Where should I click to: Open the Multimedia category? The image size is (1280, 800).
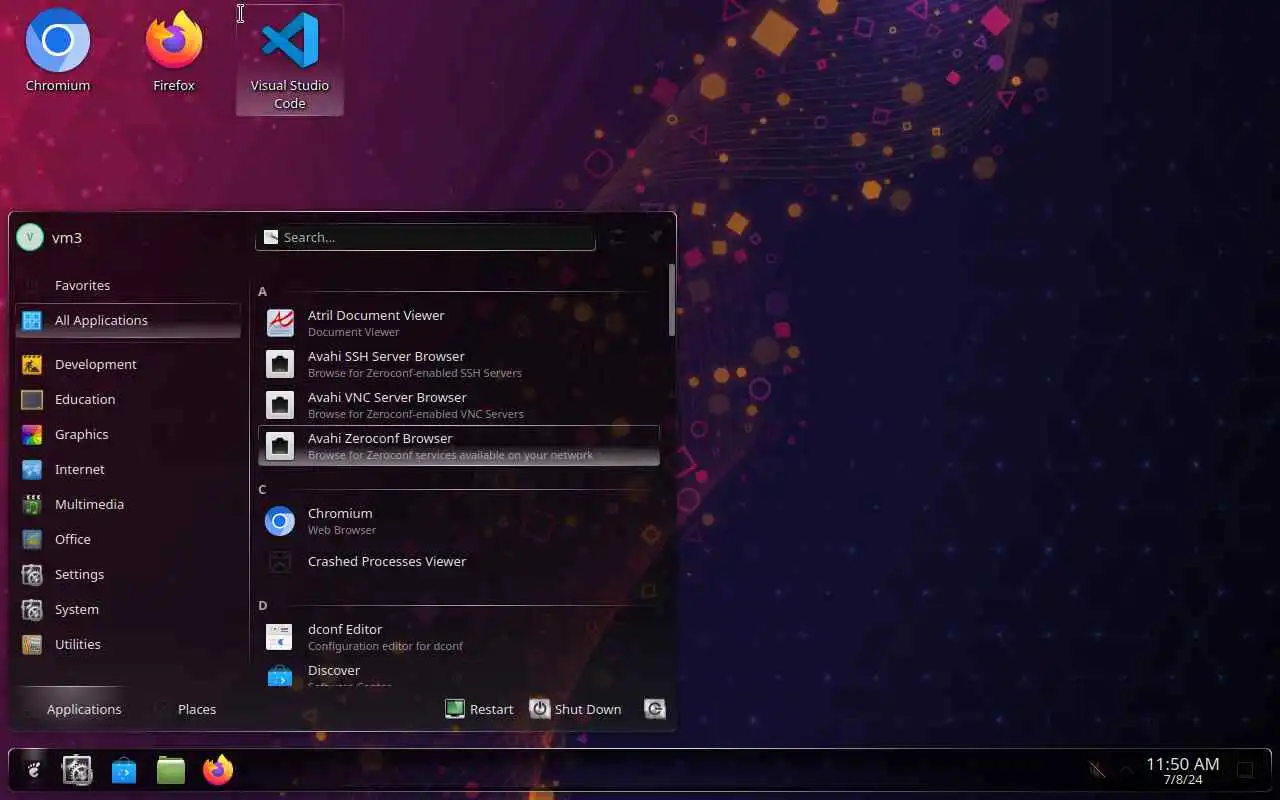(x=128, y=504)
